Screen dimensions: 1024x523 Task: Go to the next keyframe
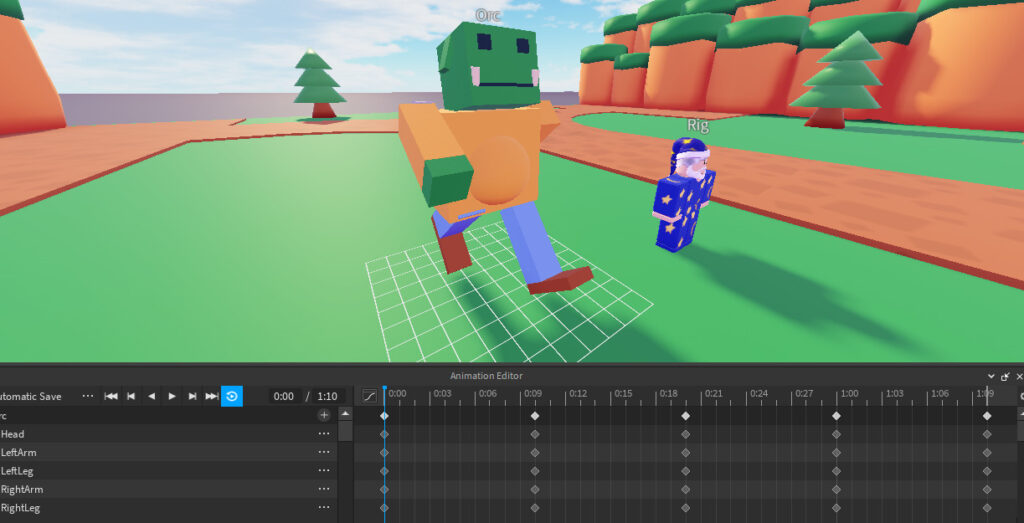pos(192,396)
